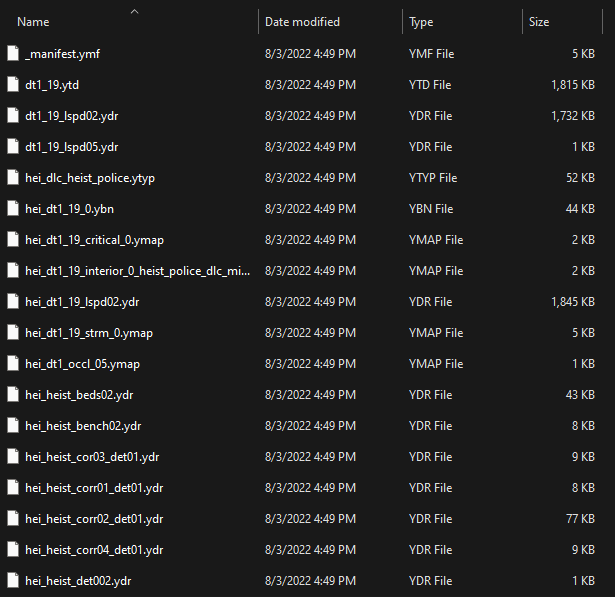The image size is (615, 597).
Task: Sort files by the Date modified column
Action: pos(302,22)
